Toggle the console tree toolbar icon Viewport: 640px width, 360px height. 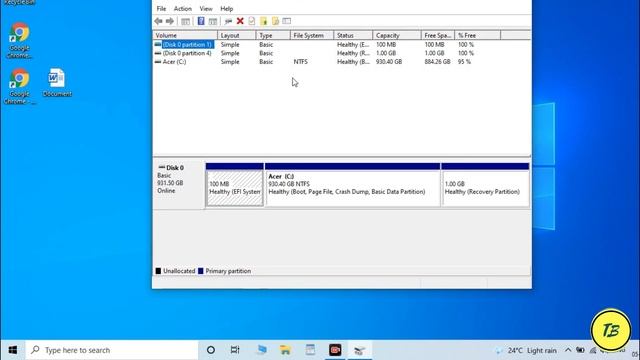click(x=185, y=21)
